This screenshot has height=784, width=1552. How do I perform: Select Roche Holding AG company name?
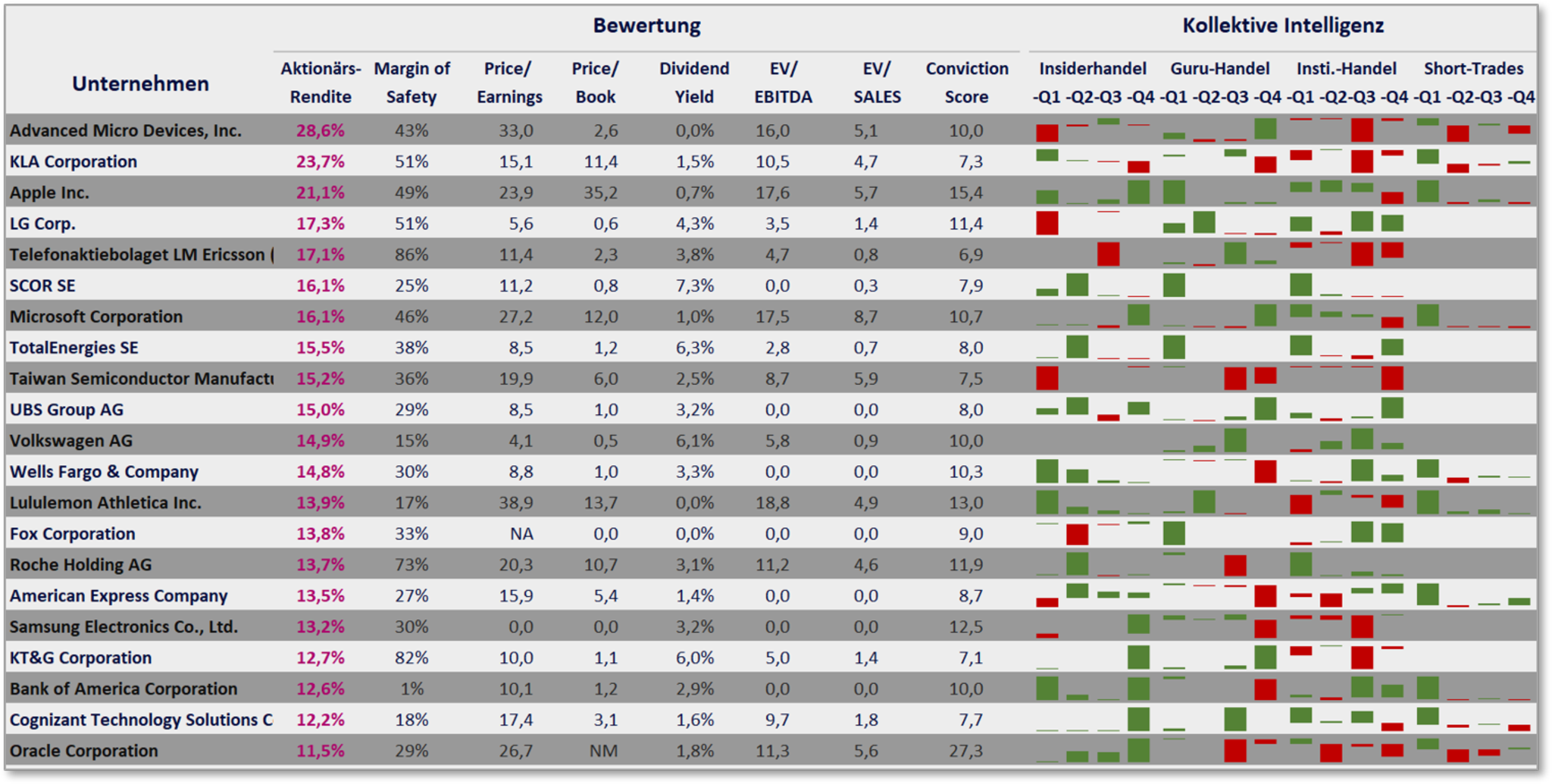(x=80, y=564)
